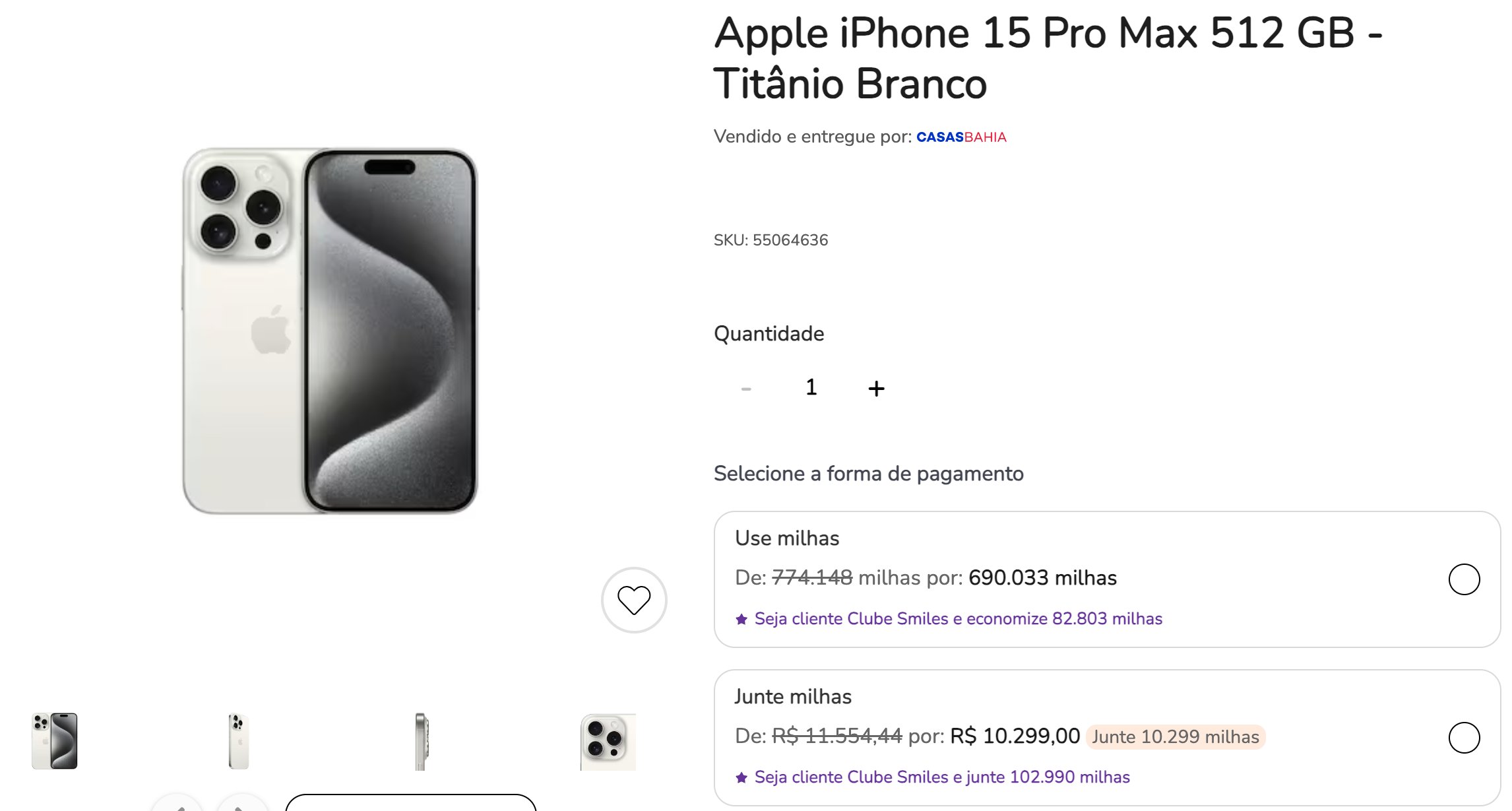
Task: Open Clube Smiles link to save 82.803 milhas
Action: click(x=958, y=619)
